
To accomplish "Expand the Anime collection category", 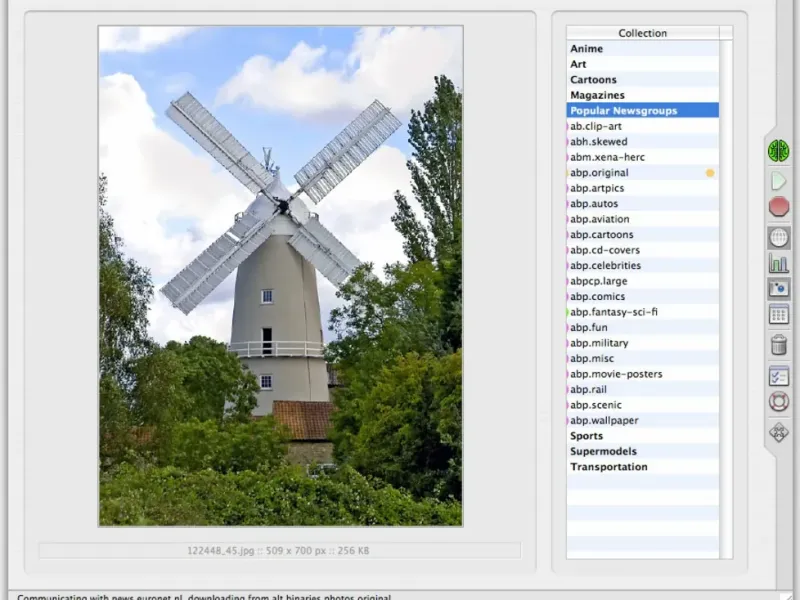I will coord(586,49).
